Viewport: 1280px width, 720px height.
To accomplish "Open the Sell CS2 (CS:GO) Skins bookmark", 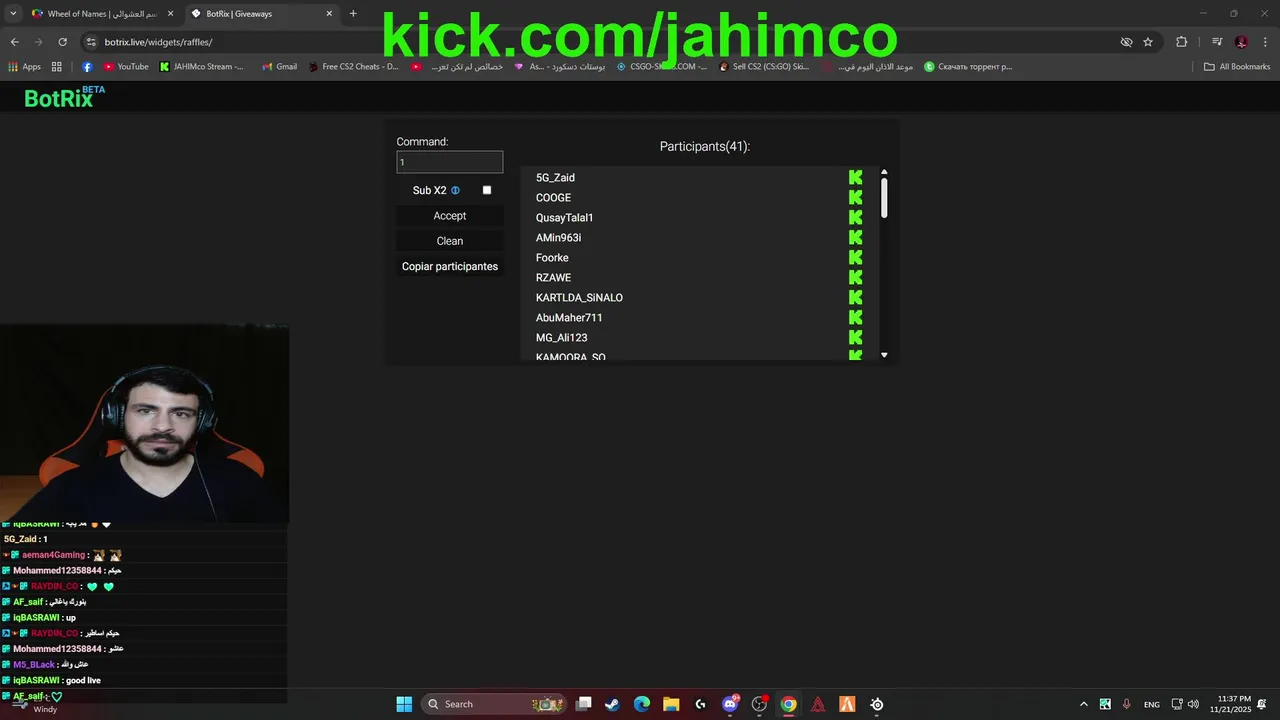I will 763,67.
